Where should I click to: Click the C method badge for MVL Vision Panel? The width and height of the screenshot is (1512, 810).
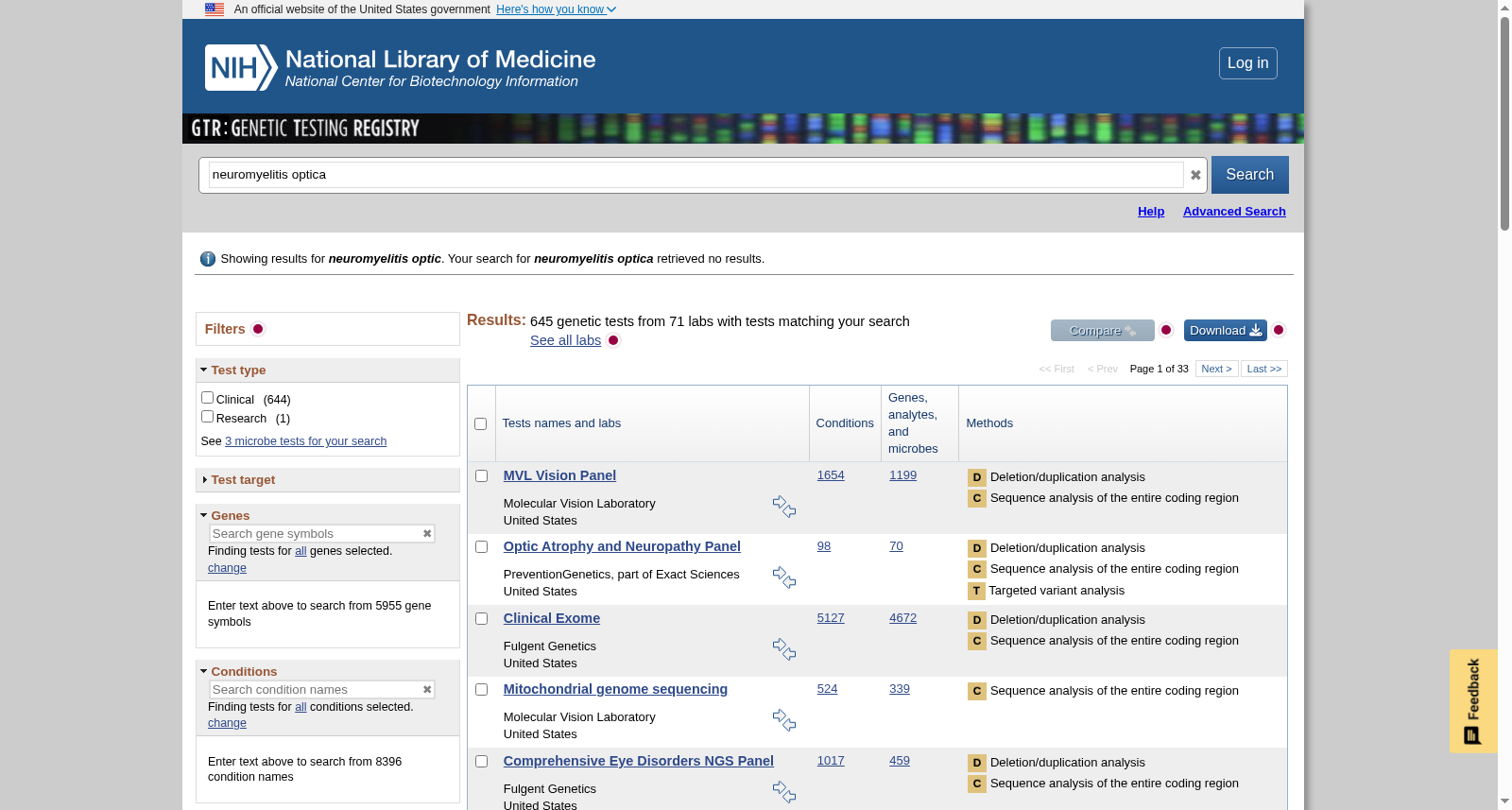[977, 498]
